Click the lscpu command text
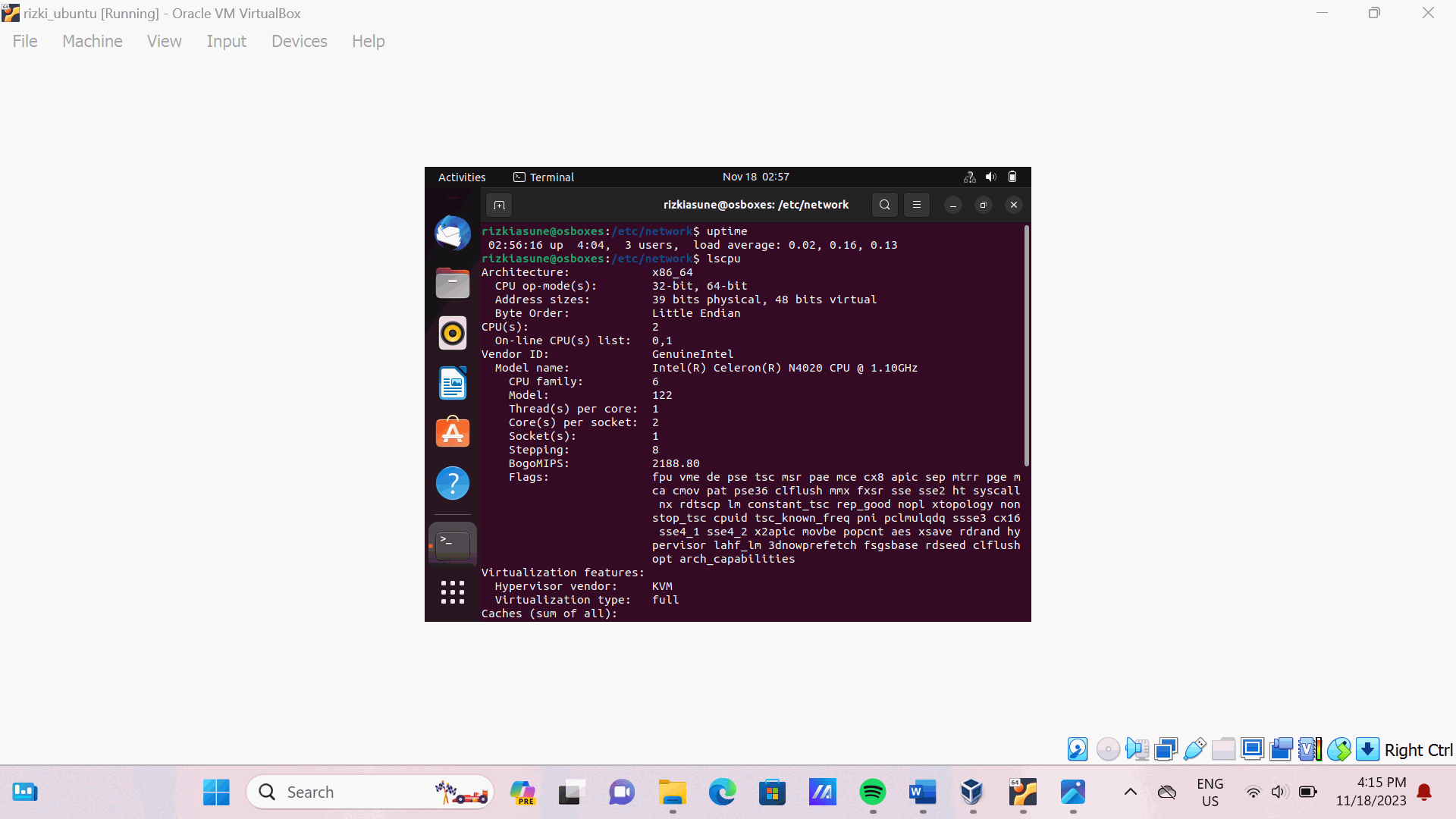This screenshot has width=1456, height=819. click(x=723, y=259)
